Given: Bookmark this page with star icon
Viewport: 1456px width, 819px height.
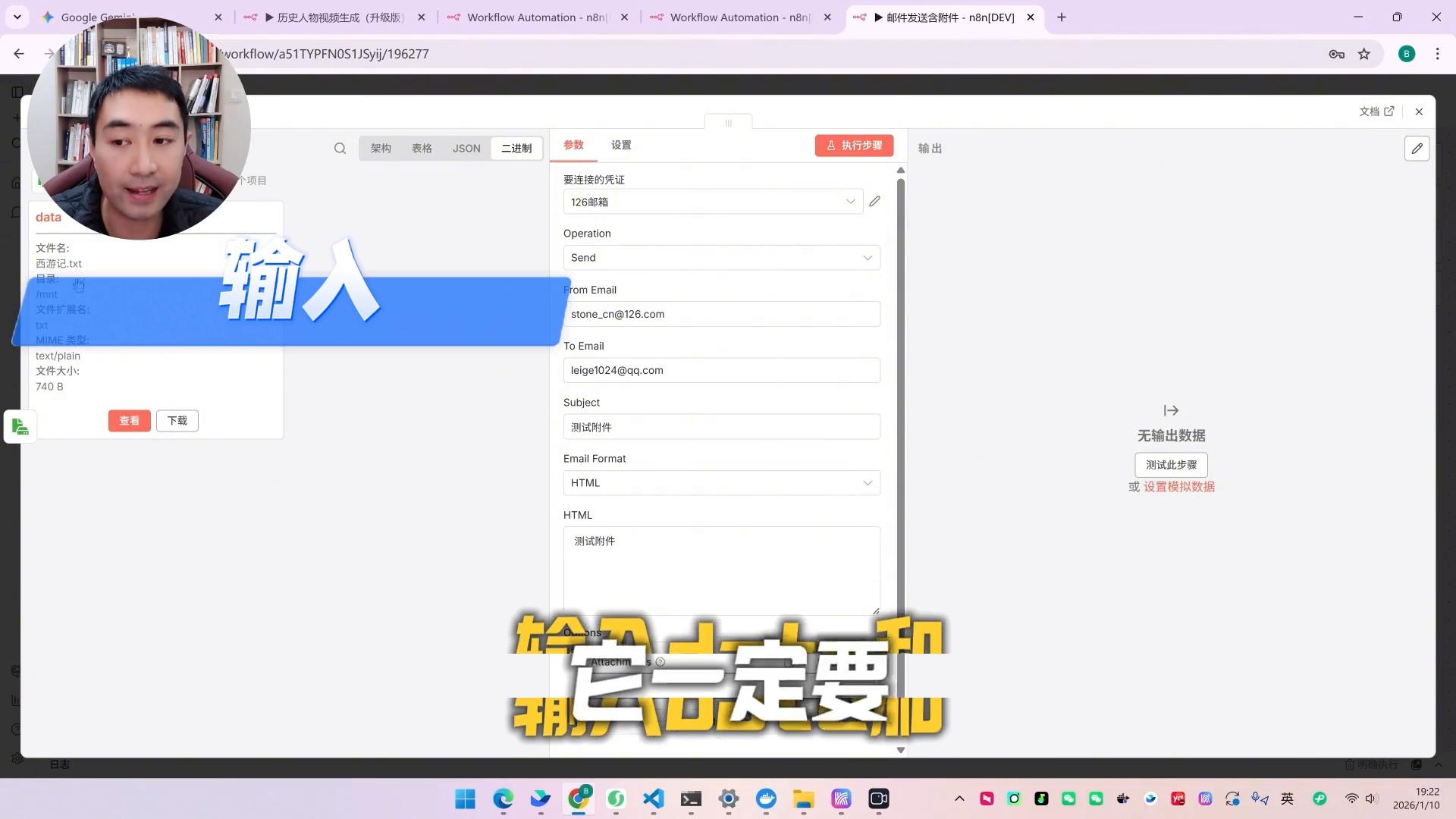Looking at the screenshot, I should (1364, 54).
